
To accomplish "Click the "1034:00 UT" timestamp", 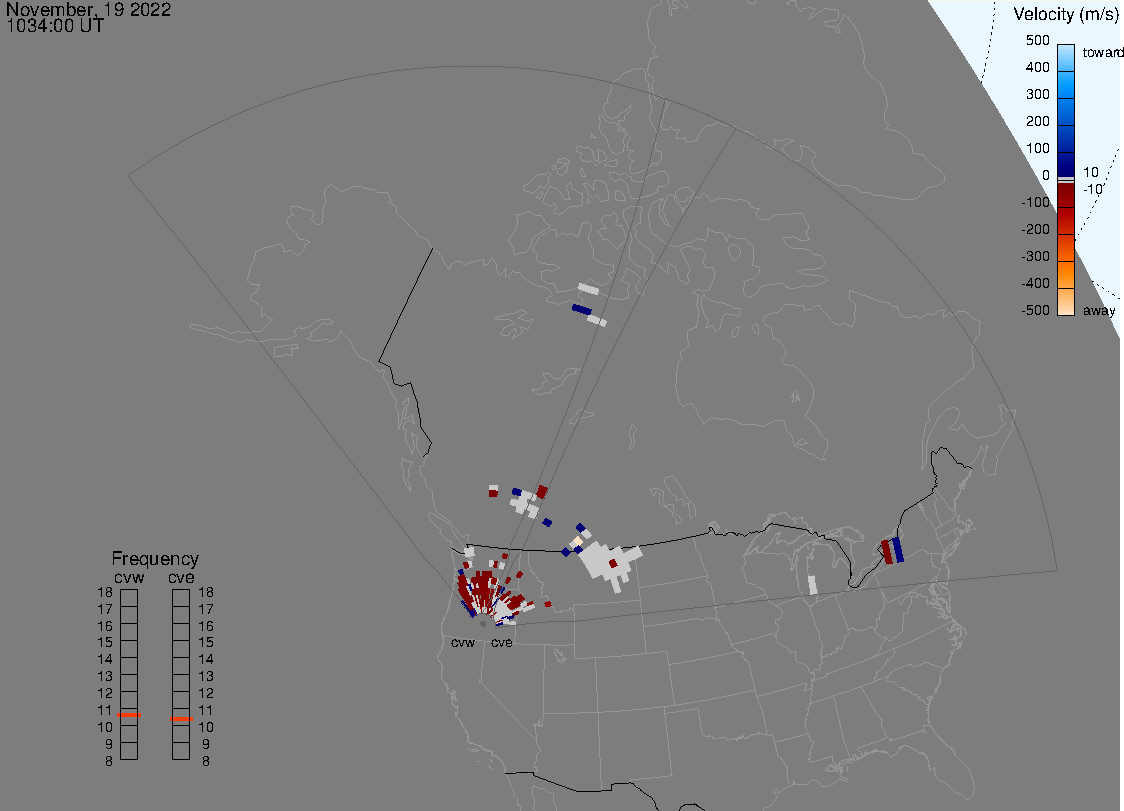I will click(x=55, y=26).
